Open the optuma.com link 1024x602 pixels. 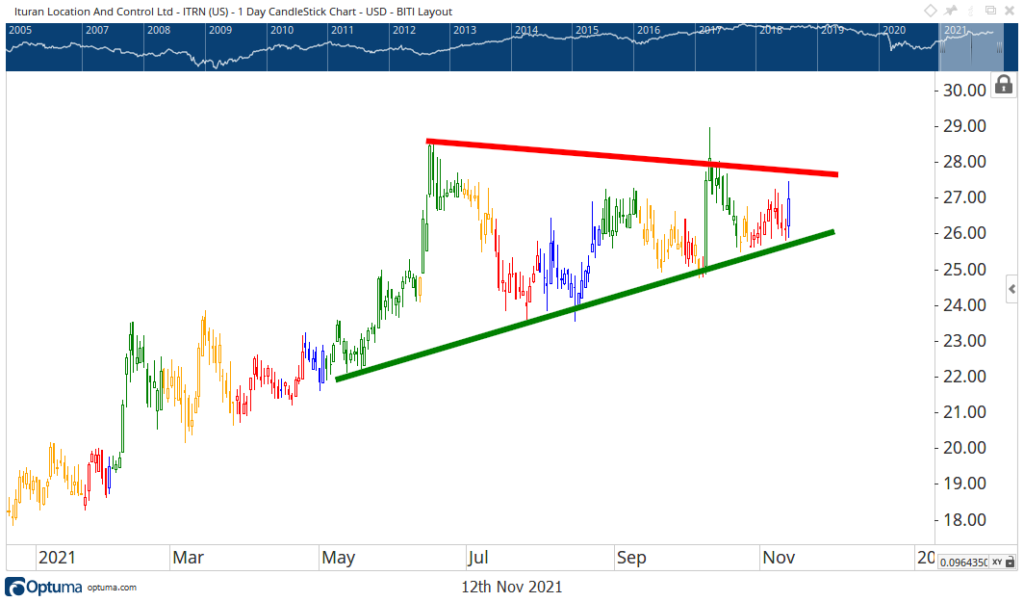(112, 588)
